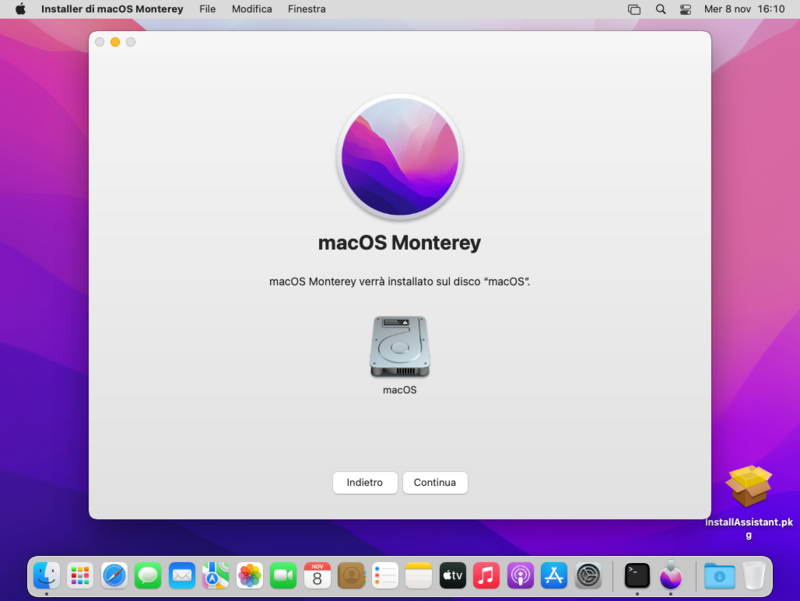Screen dimensions: 800x601
Task: Open System Preferences from the Dock
Action: 588,575
